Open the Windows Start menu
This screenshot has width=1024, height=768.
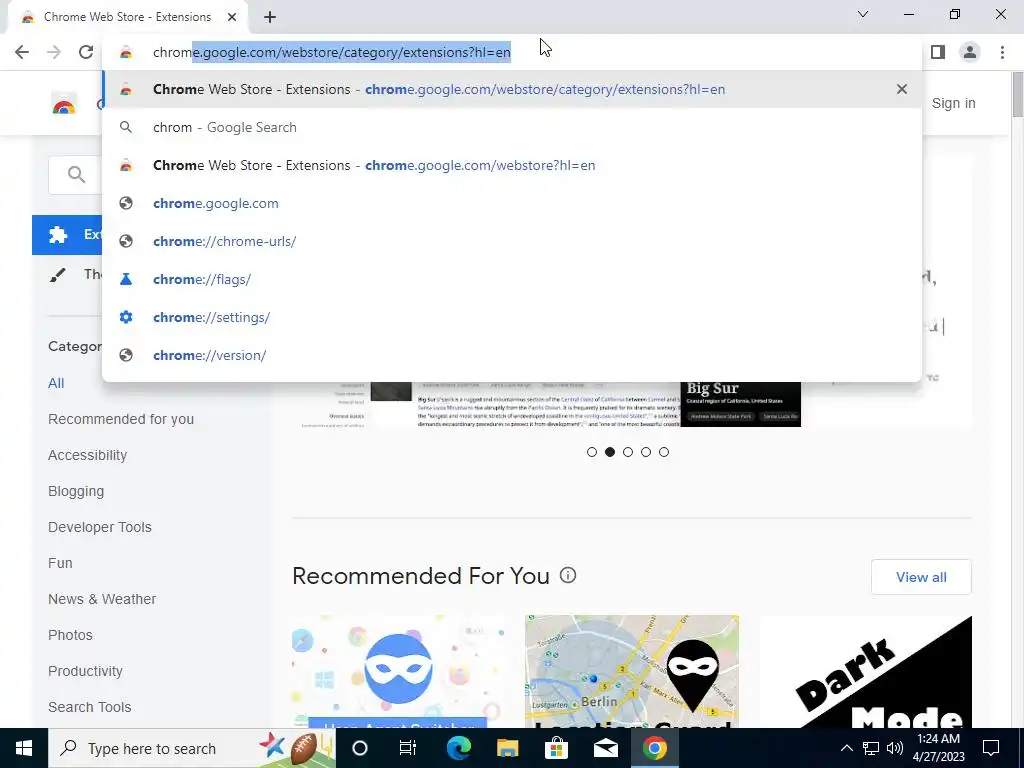click(x=24, y=748)
